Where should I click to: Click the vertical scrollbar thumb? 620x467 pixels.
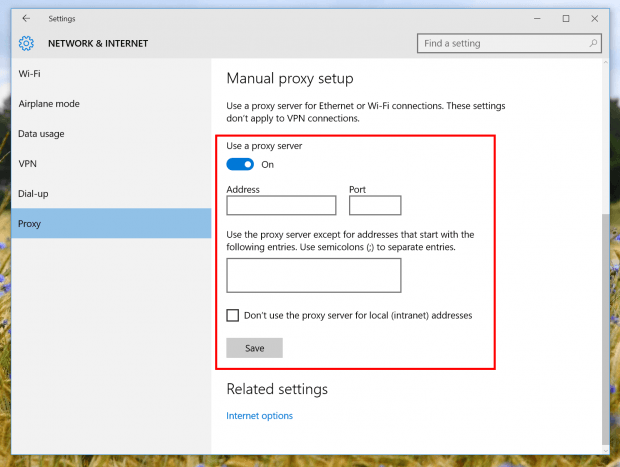(605, 329)
